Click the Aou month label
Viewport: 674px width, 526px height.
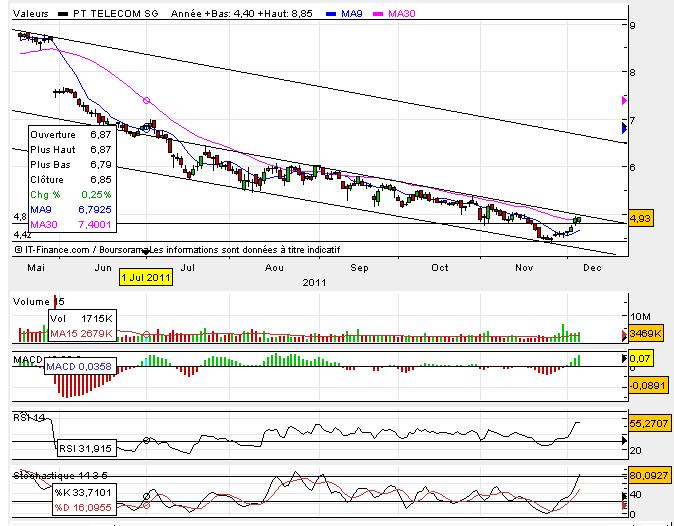tap(274, 268)
